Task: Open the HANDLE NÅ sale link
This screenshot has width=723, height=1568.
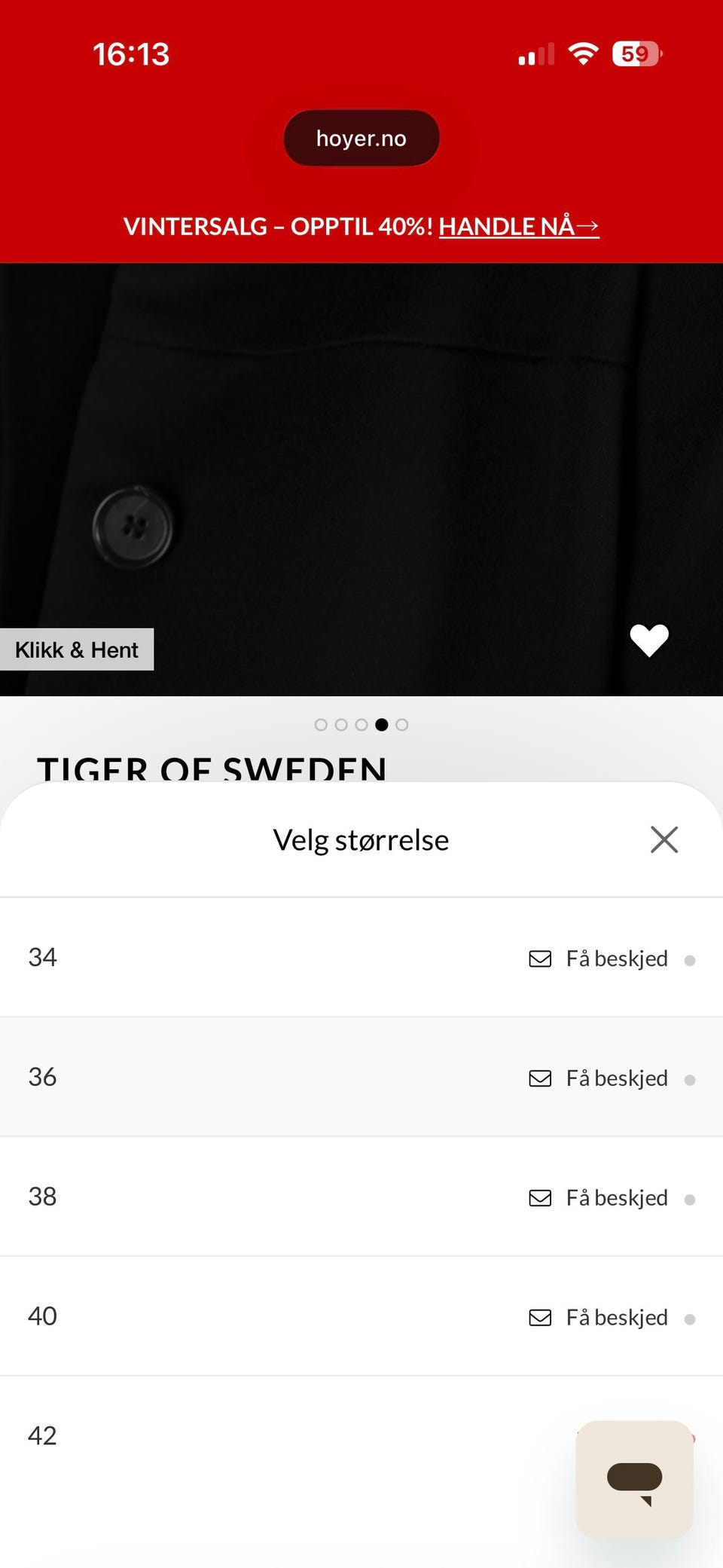Action: (x=518, y=226)
